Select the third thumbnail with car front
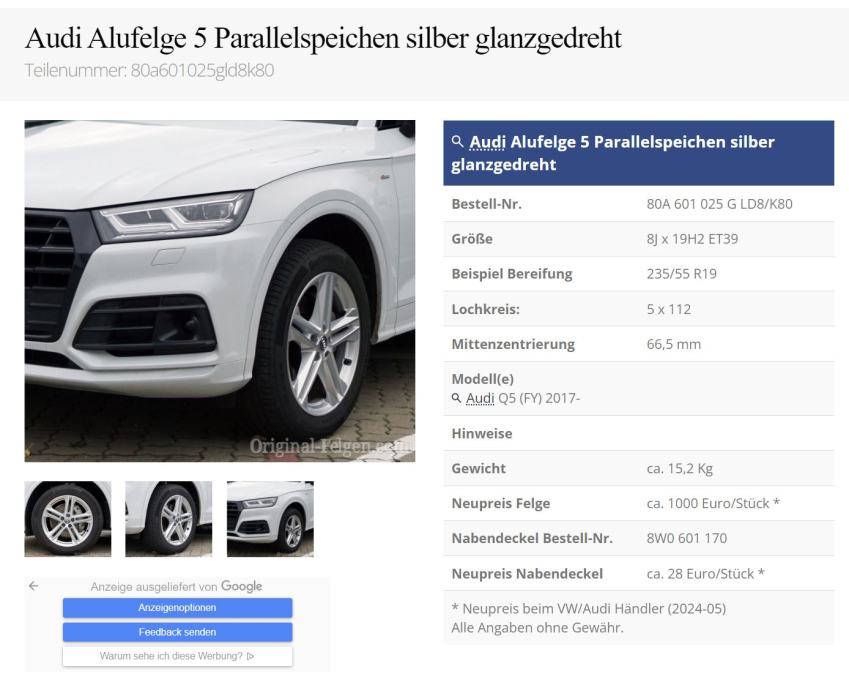This screenshot has width=849, height=690. pyautogui.click(x=270, y=519)
